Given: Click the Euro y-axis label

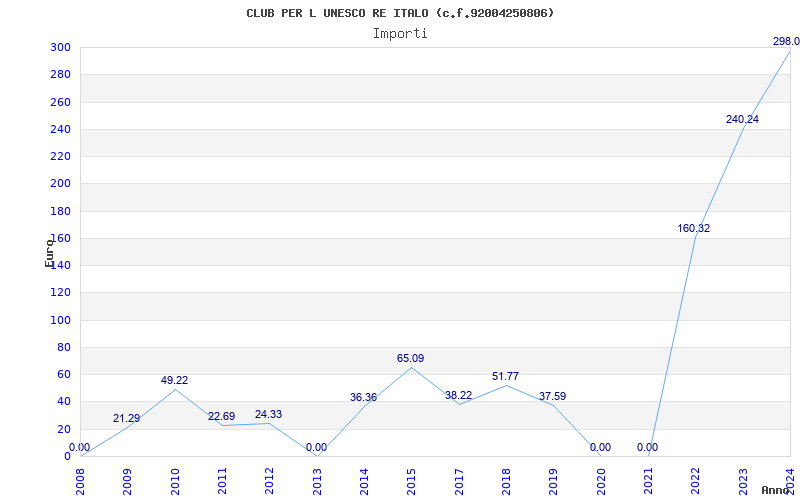Looking at the screenshot, I should [x=49, y=252].
